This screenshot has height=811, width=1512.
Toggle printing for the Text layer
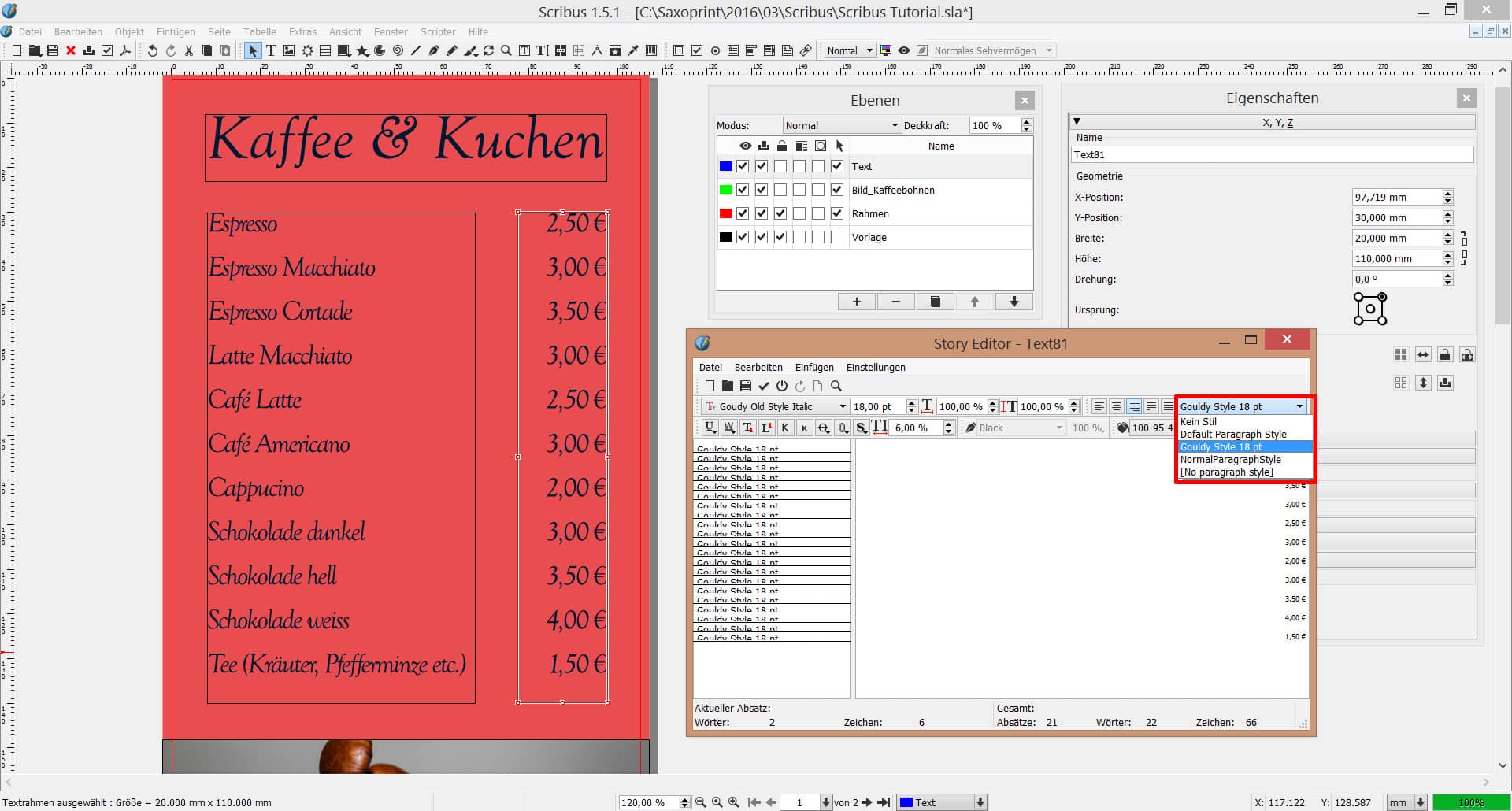click(761, 166)
